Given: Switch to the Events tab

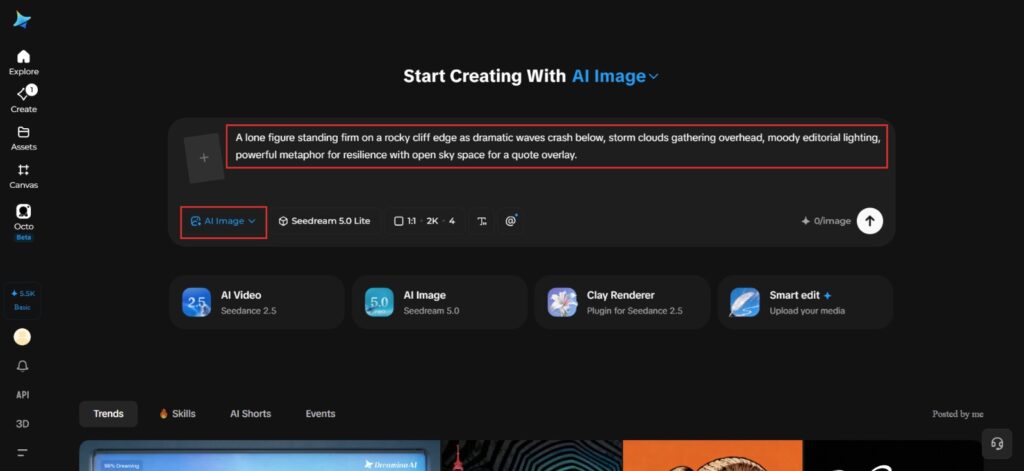Looking at the screenshot, I should pos(320,414).
